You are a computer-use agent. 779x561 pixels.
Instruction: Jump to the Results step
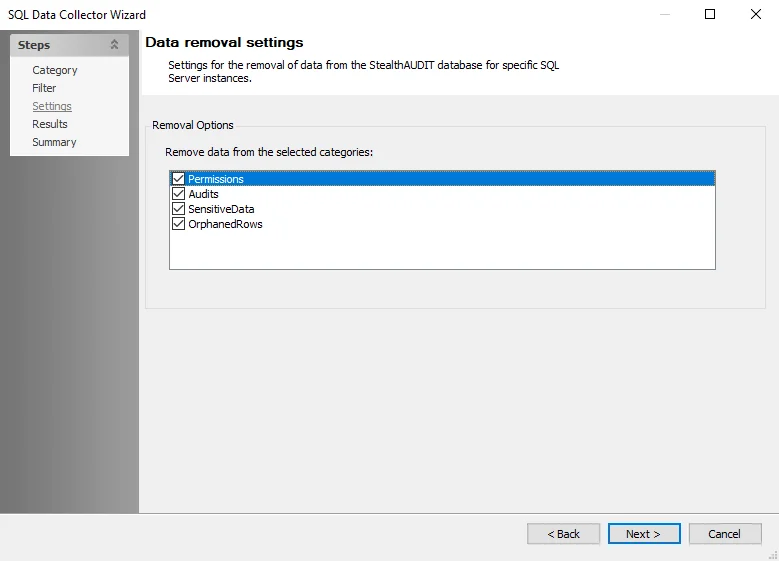point(50,124)
